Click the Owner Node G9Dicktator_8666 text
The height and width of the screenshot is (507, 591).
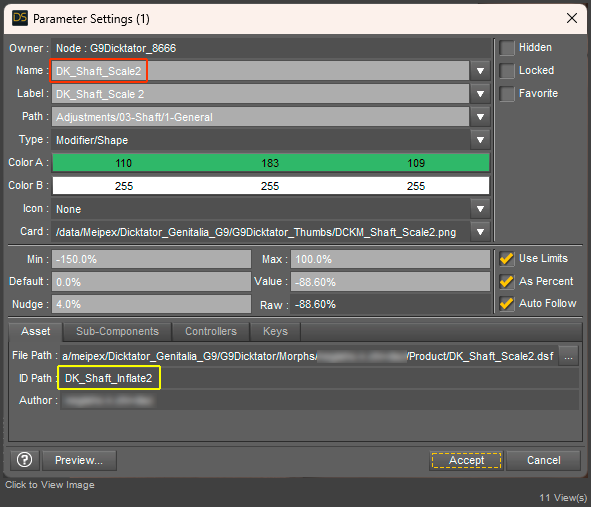point(116,48)
